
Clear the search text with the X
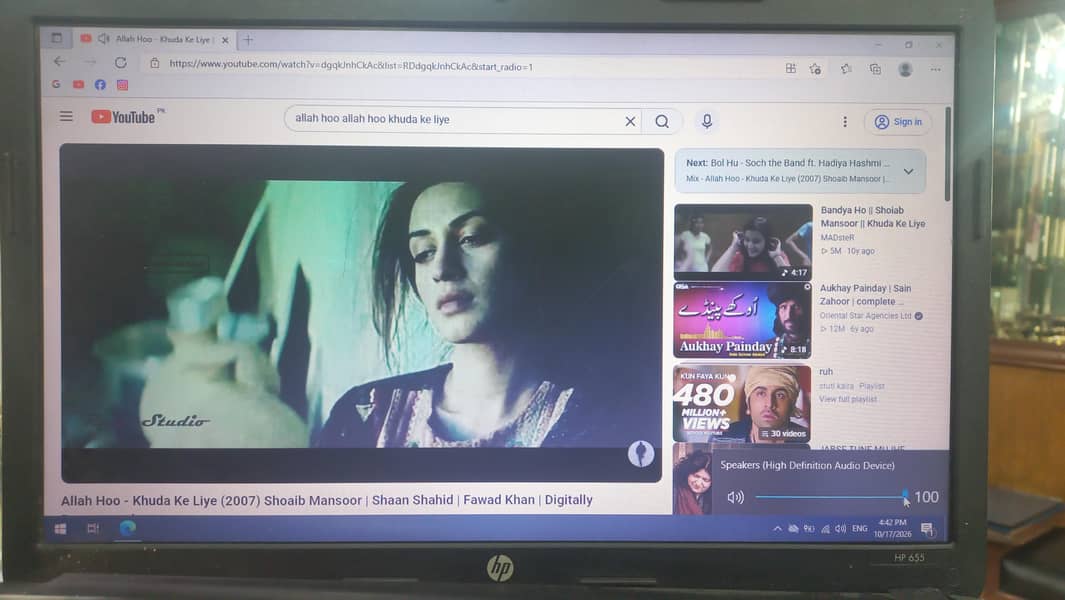pos(630,121)
